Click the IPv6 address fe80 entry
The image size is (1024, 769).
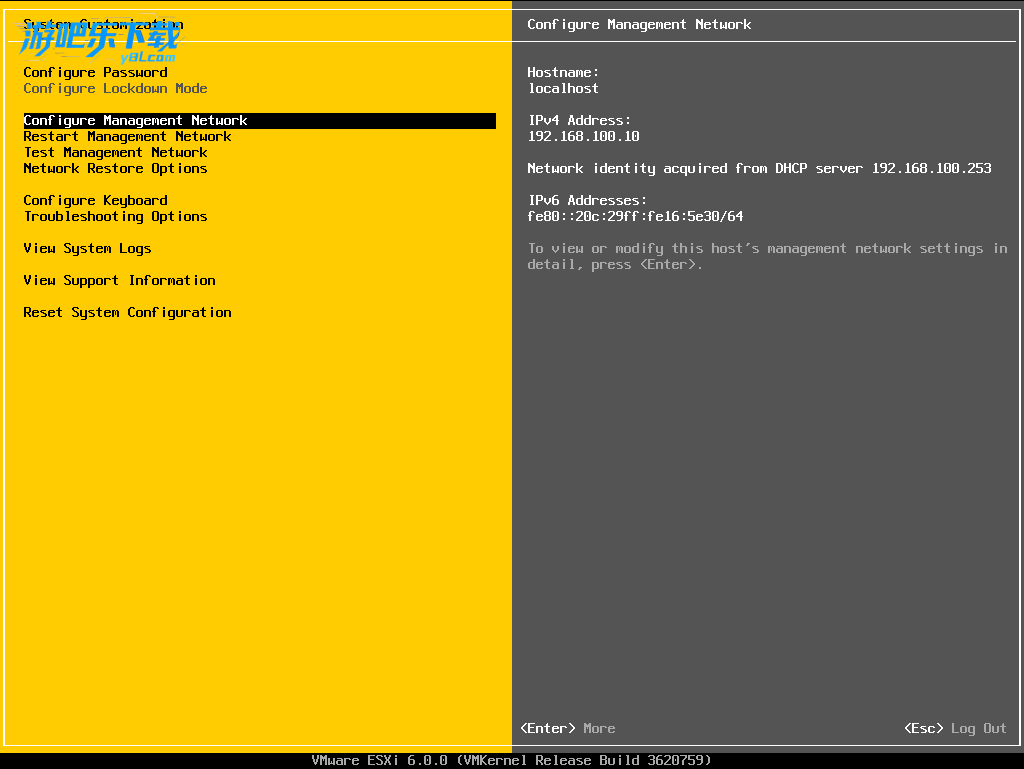(635, 216)
